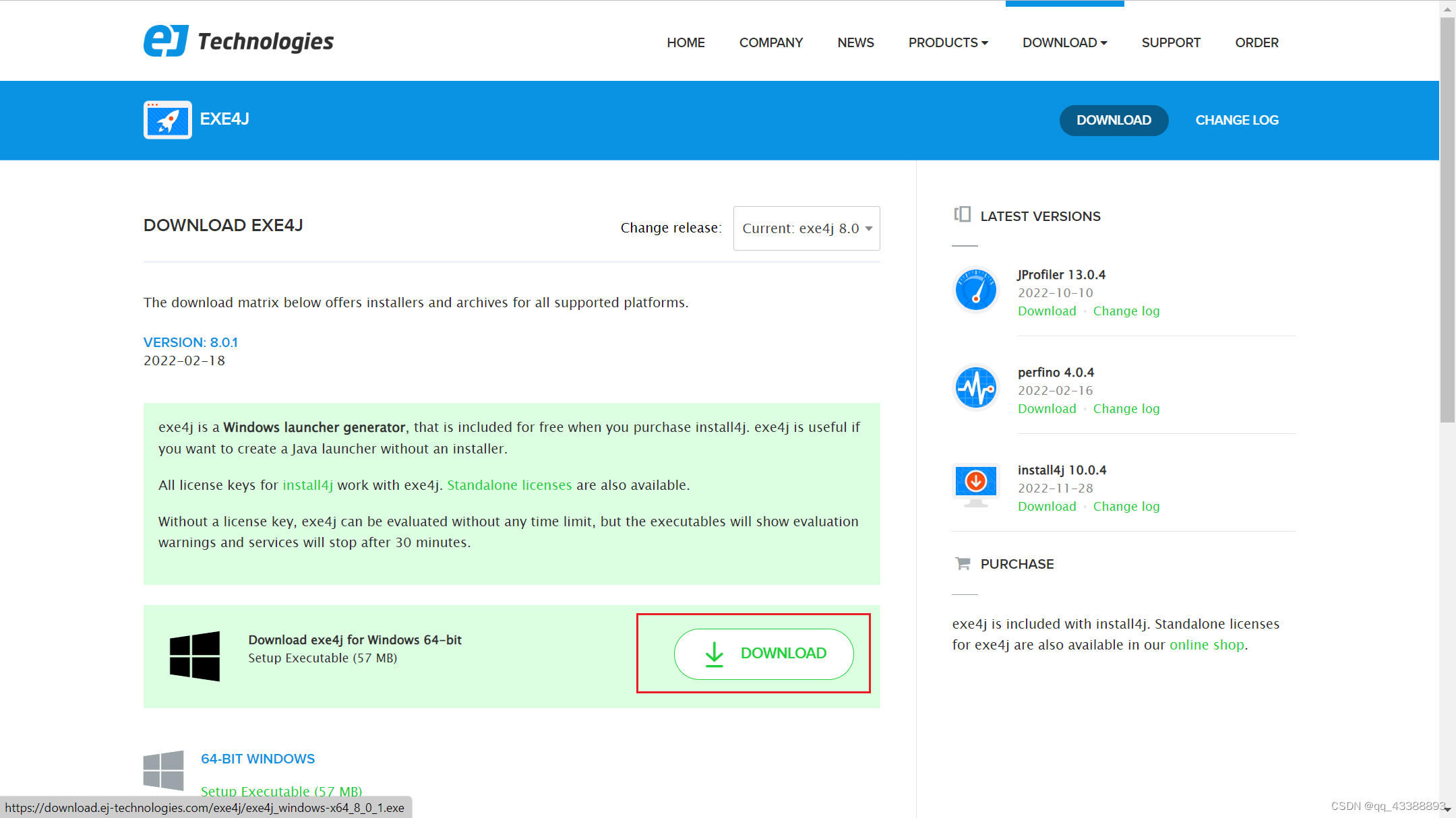This screenshot has width=1456, height=818.
Task: Switch to the CHANGE LOG tab
Action: pos(1236,120)
